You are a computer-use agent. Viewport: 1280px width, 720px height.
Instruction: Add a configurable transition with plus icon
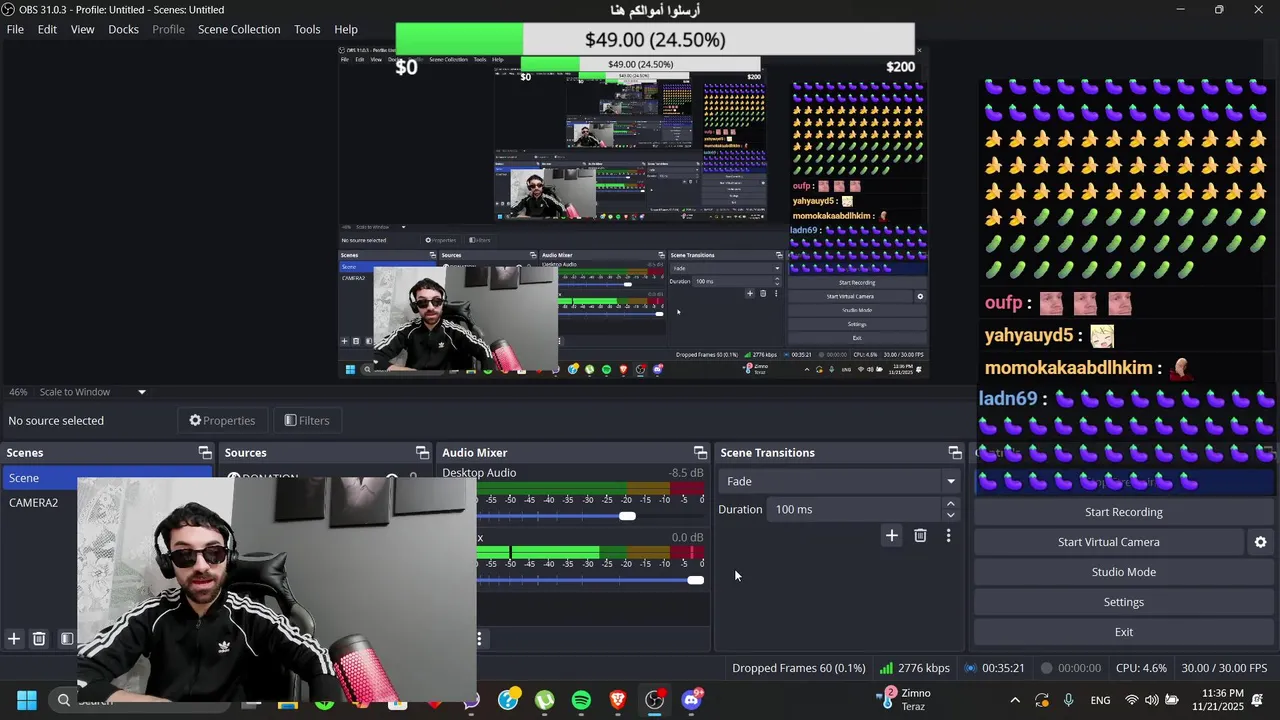[891, 536]
